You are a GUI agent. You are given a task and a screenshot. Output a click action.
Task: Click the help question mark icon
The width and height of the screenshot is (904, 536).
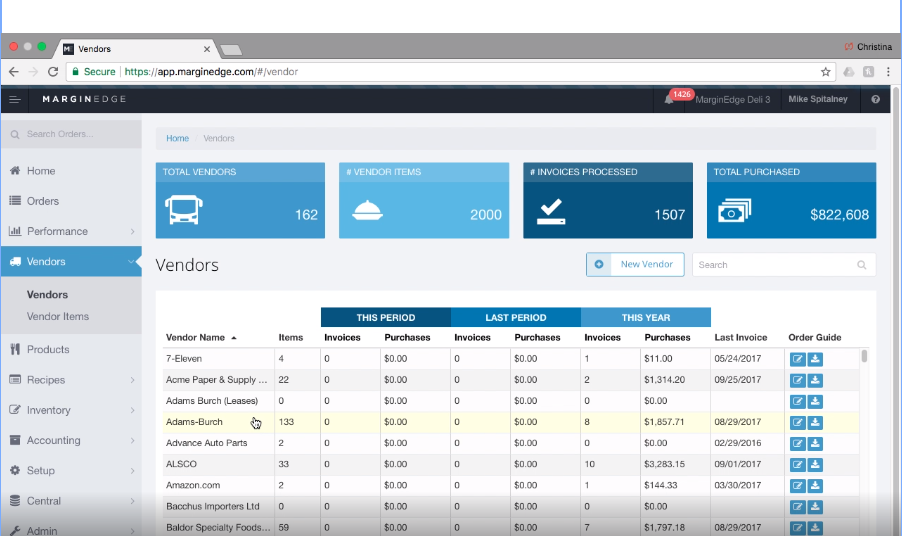[875, 99]
